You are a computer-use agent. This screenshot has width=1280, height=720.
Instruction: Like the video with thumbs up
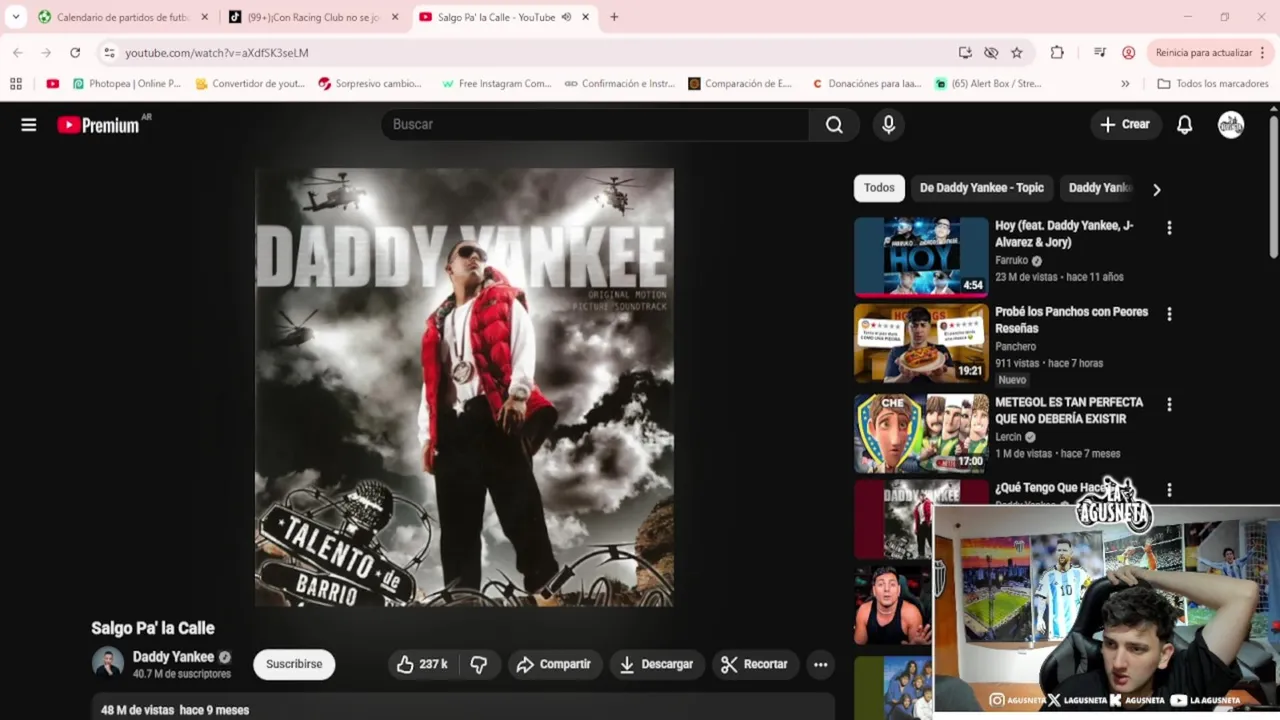422,664
